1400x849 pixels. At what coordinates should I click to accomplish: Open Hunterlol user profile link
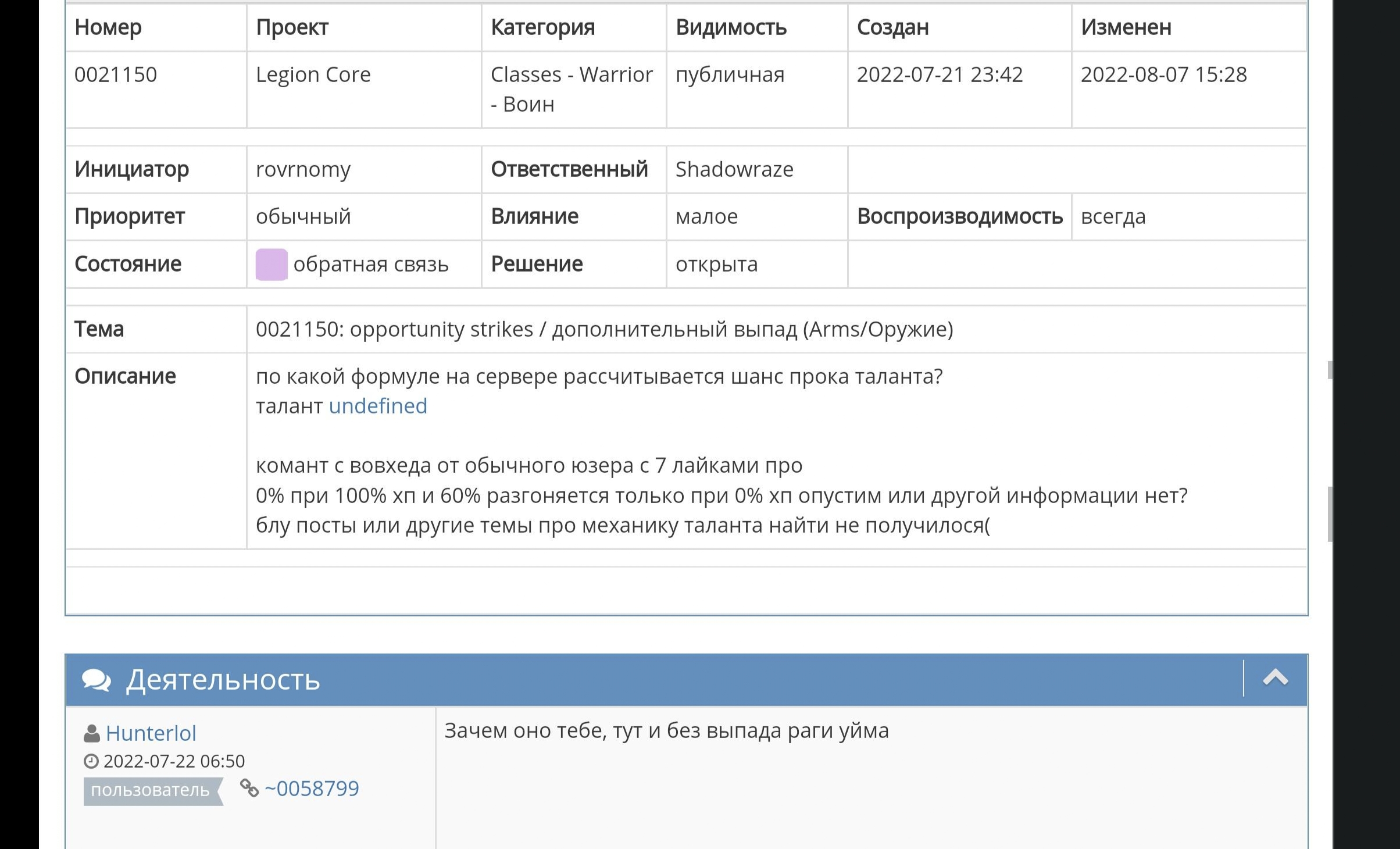(x=151, y=733)
